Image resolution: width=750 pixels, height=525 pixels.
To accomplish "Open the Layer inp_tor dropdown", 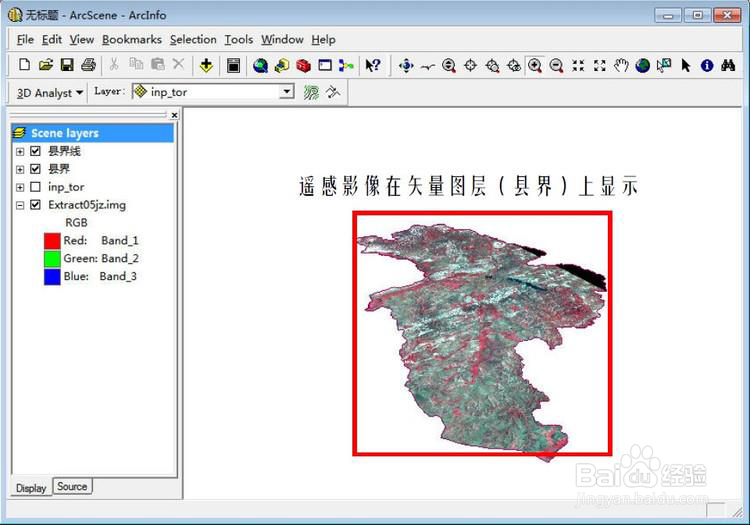I will [x=286, y=91].
